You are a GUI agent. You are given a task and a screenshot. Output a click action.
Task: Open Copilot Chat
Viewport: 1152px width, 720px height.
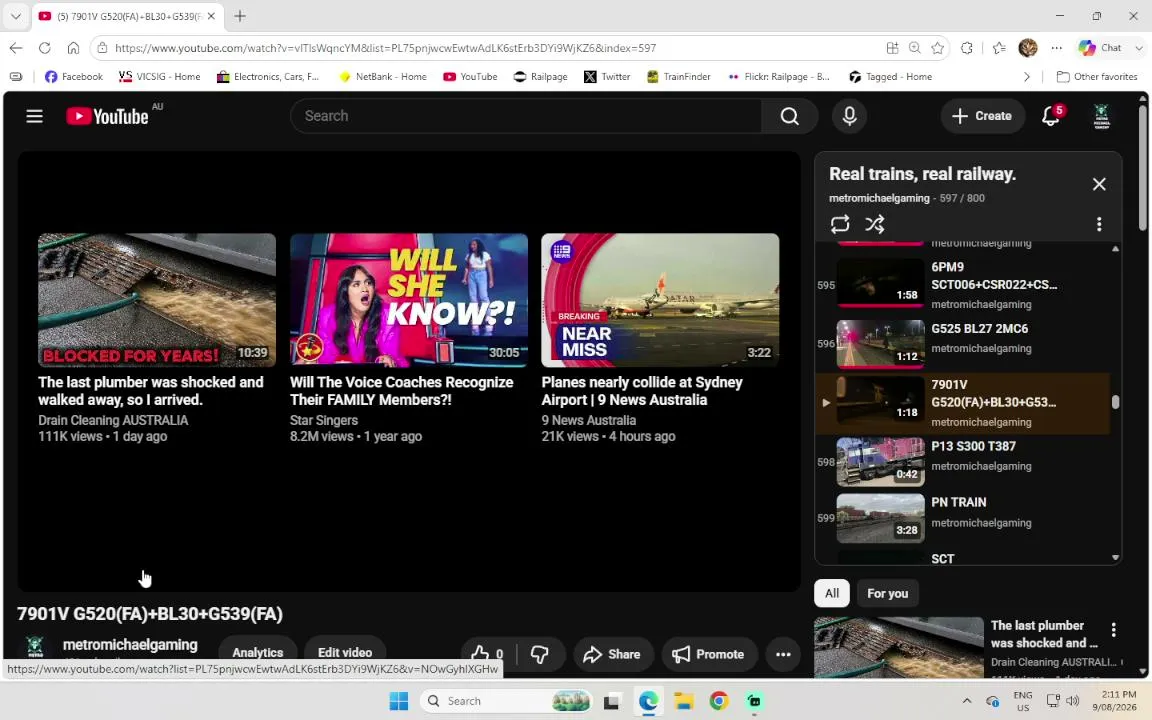1101,48
